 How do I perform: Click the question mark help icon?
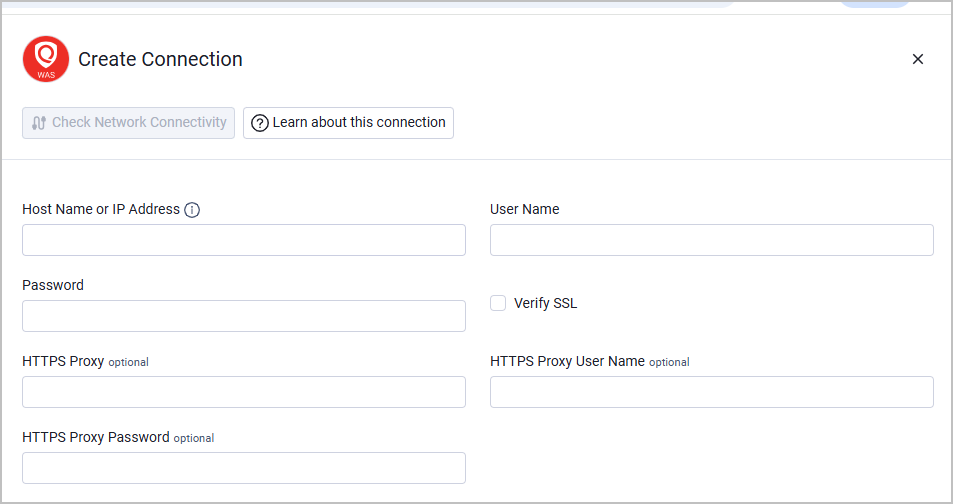[x=260, y=123]
